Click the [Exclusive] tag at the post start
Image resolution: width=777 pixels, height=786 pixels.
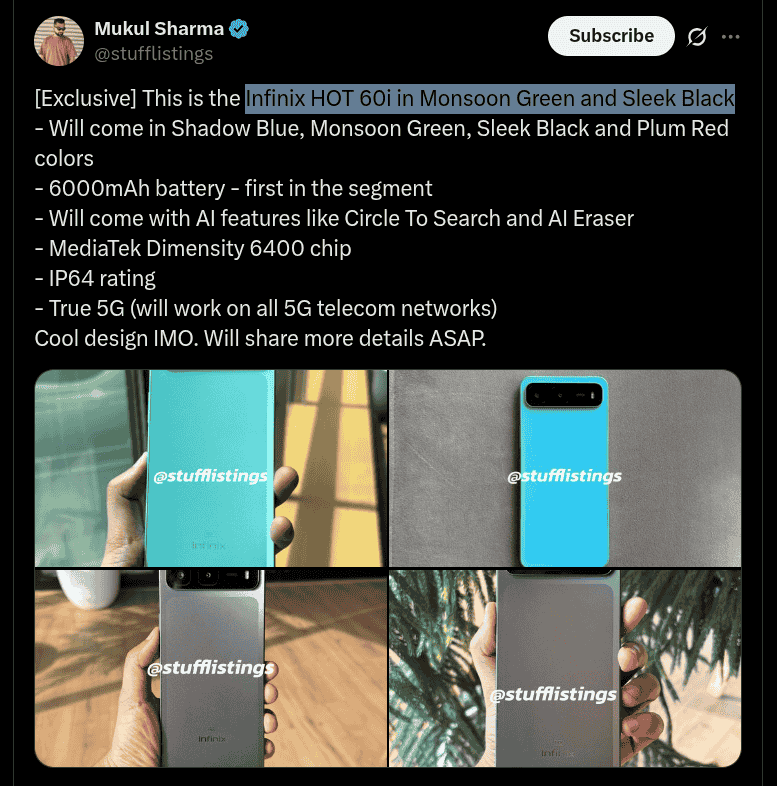coord(85,99)
